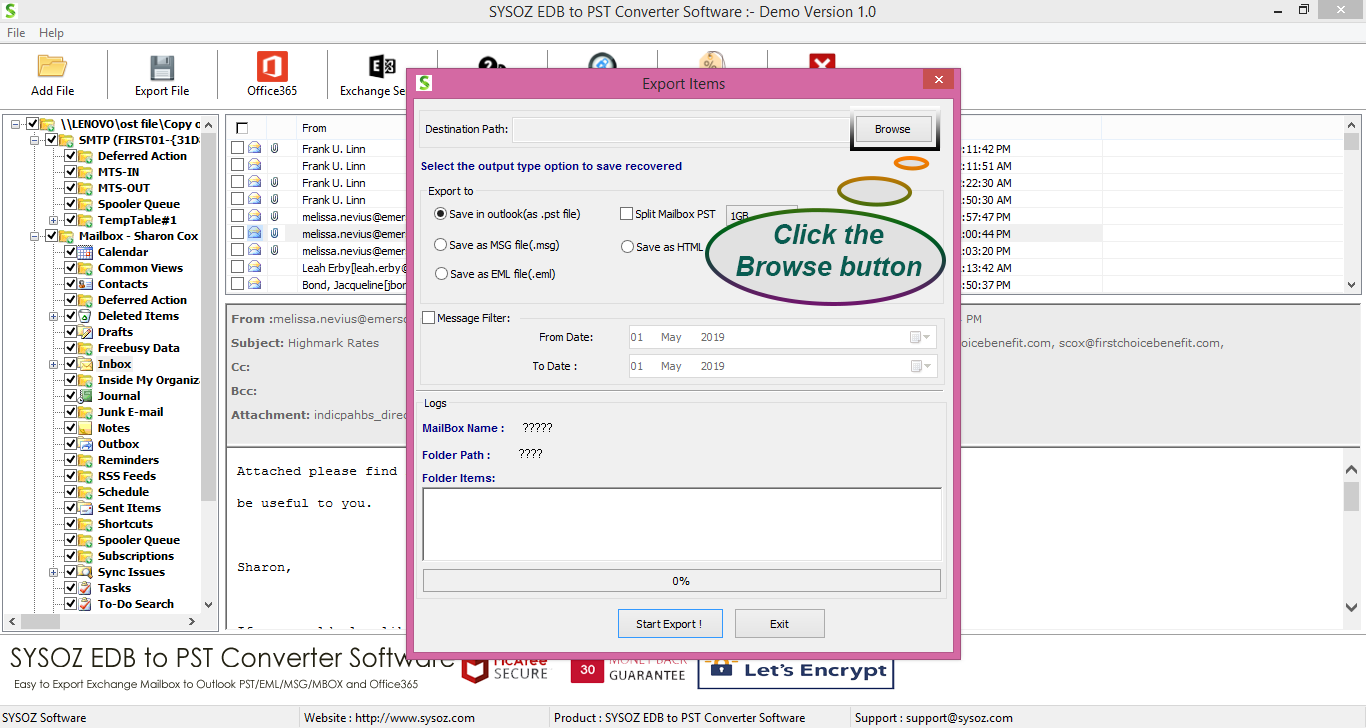This screenshot has width=1366, height=728.
Task: Collapse the \\LENOVO\ost file root node
Action: [15, 124]
